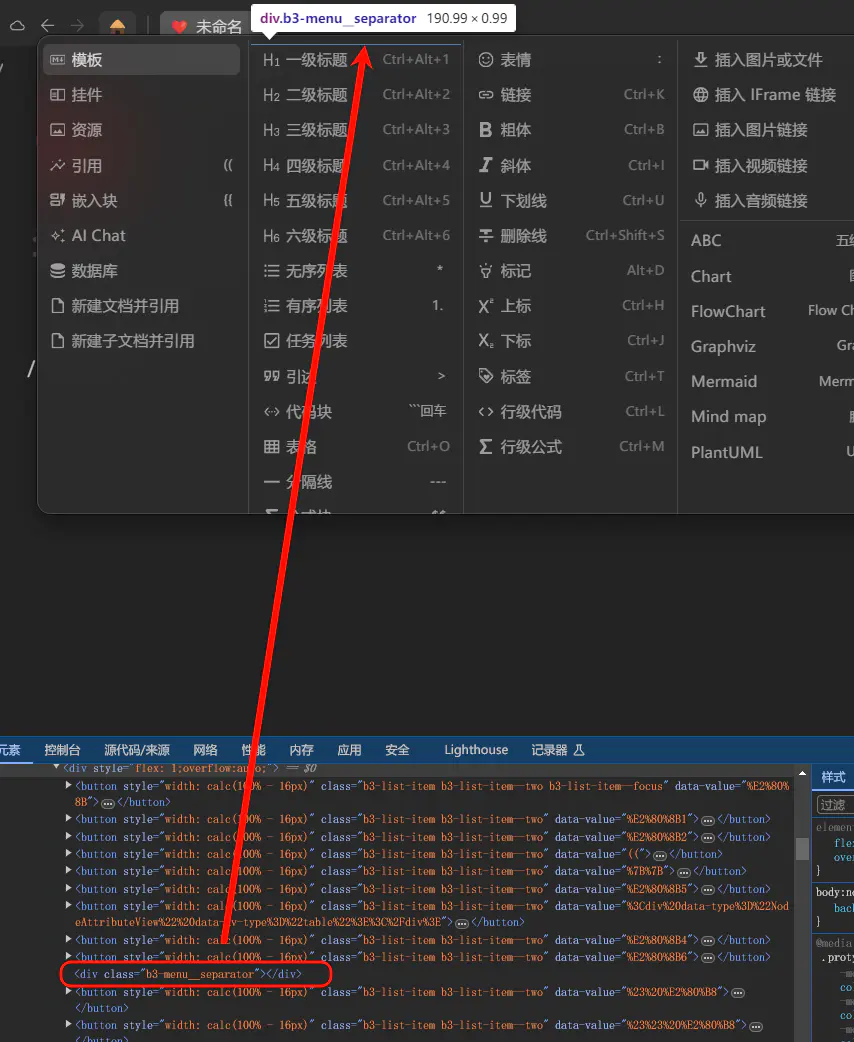Click the 资源 assets image icon

(x=58, y=130)
